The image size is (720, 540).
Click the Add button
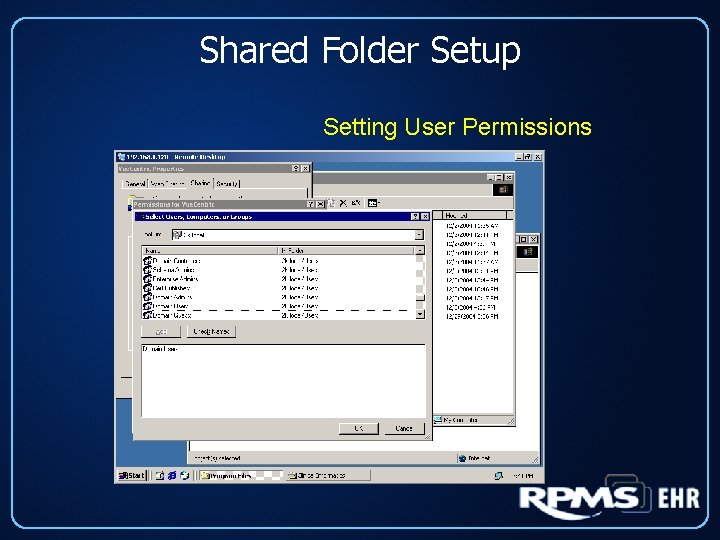click(161, 332)
